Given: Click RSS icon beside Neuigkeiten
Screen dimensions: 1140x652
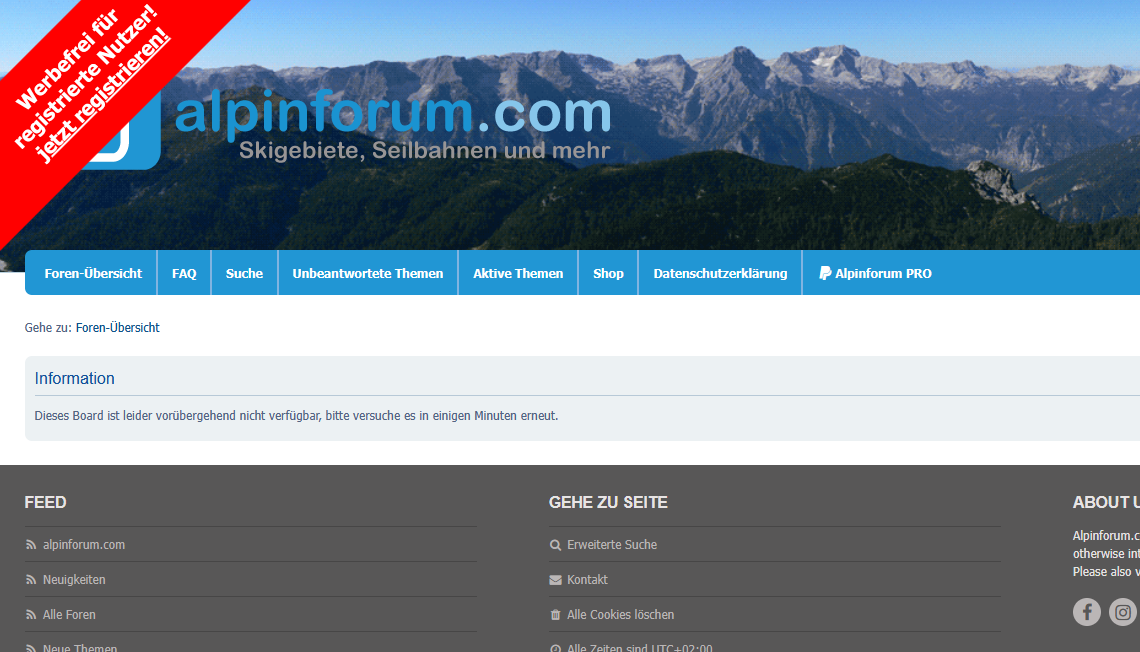Looking at the screenshot, I should (31, 580).
